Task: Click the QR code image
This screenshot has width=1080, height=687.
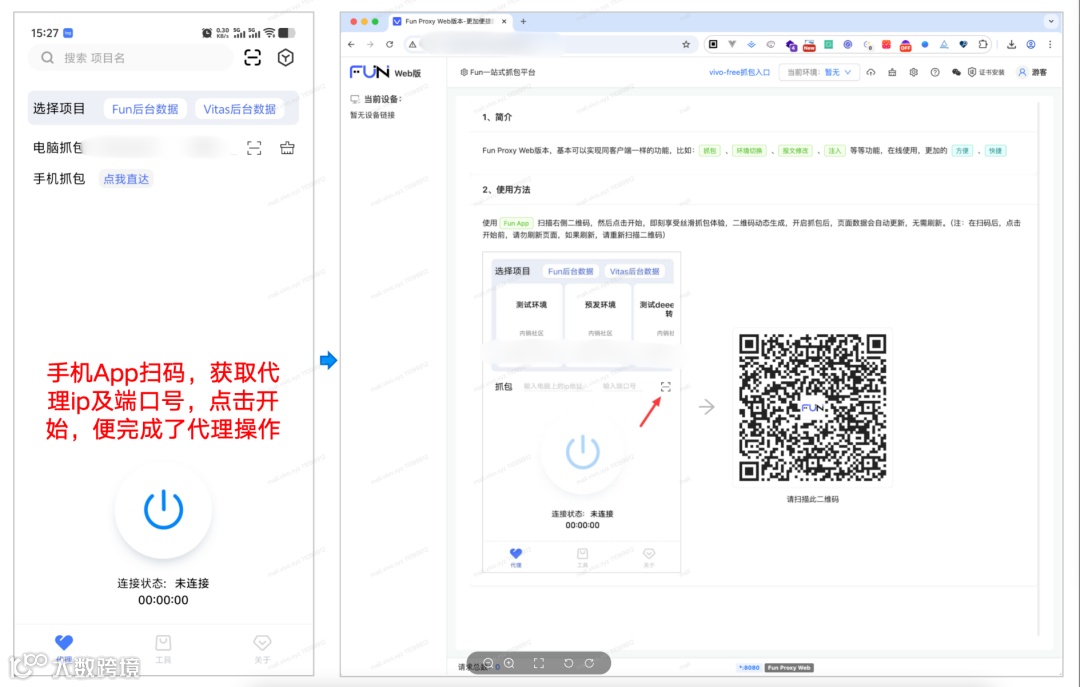Action: click(813, 407)
